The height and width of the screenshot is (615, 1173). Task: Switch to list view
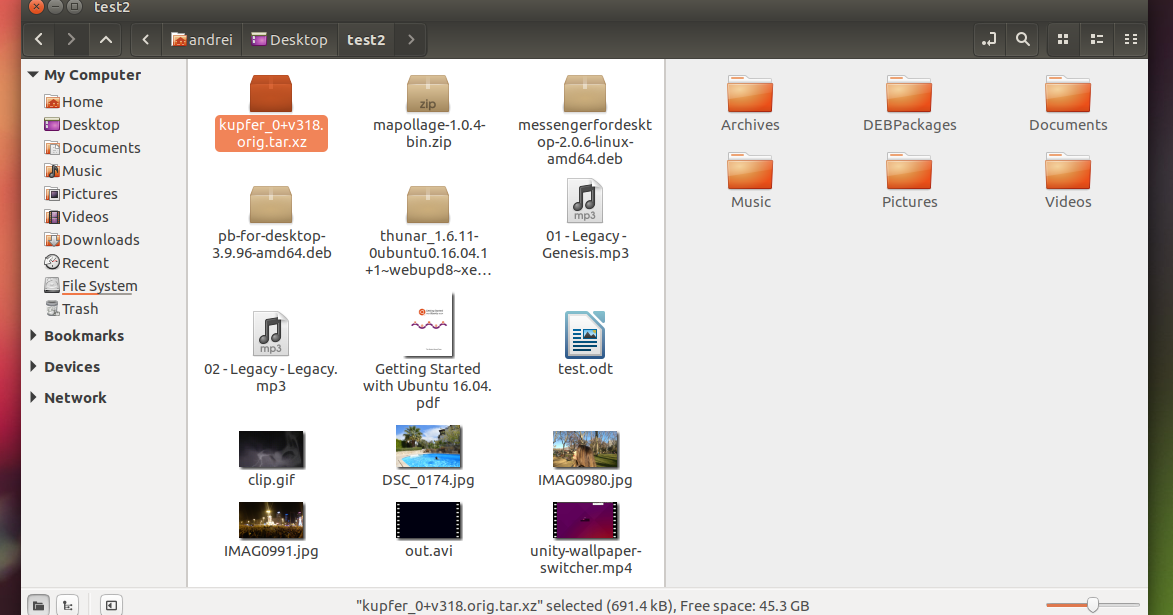click(x=1096, y=39)
